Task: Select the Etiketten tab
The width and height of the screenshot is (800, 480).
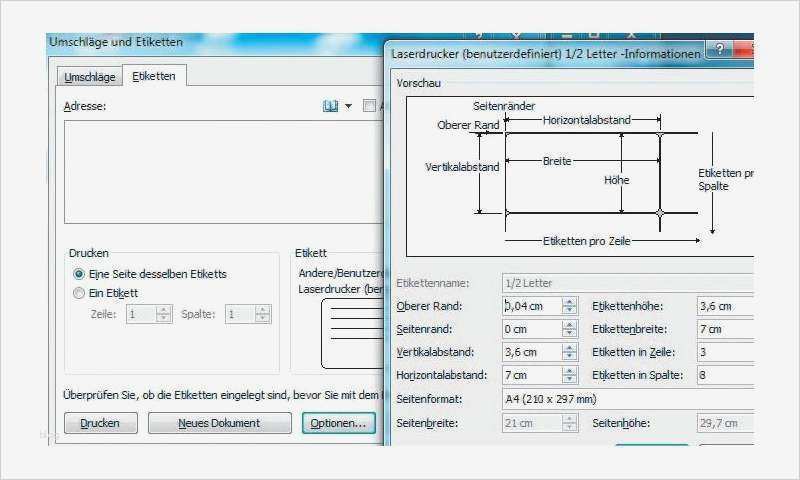Action: click(x=154, y=76)
